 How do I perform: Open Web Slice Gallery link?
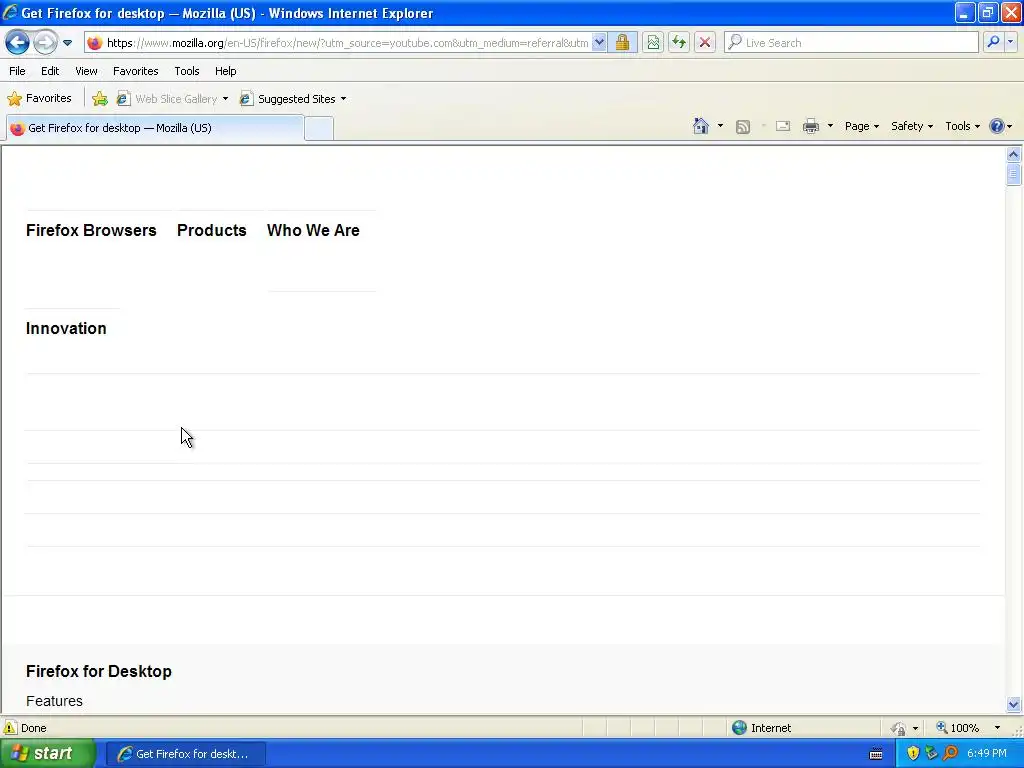pos(167,99)
